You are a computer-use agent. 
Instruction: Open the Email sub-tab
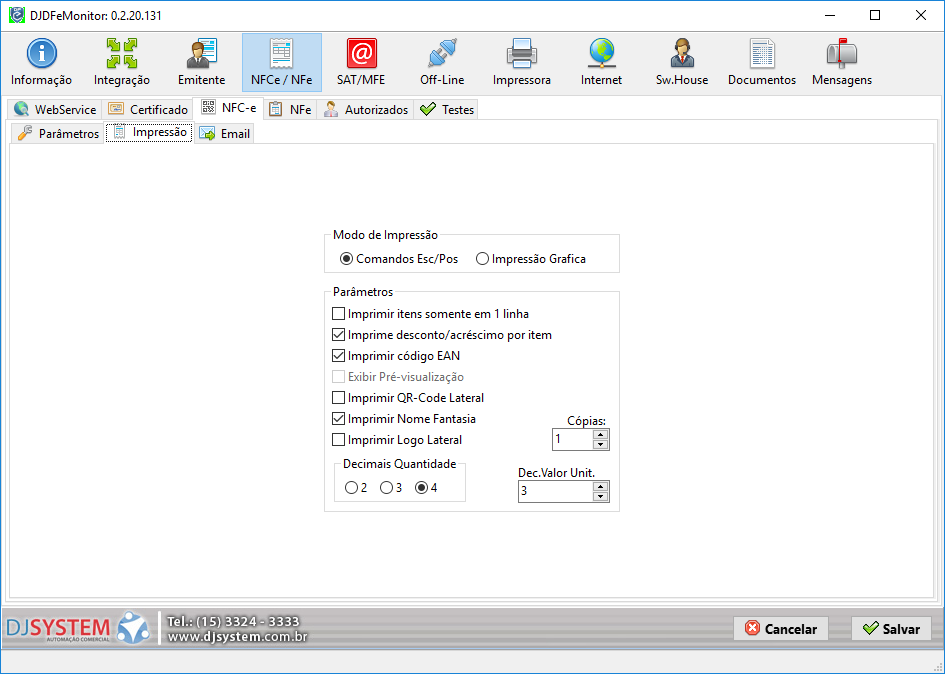click(x=224, y=133)
